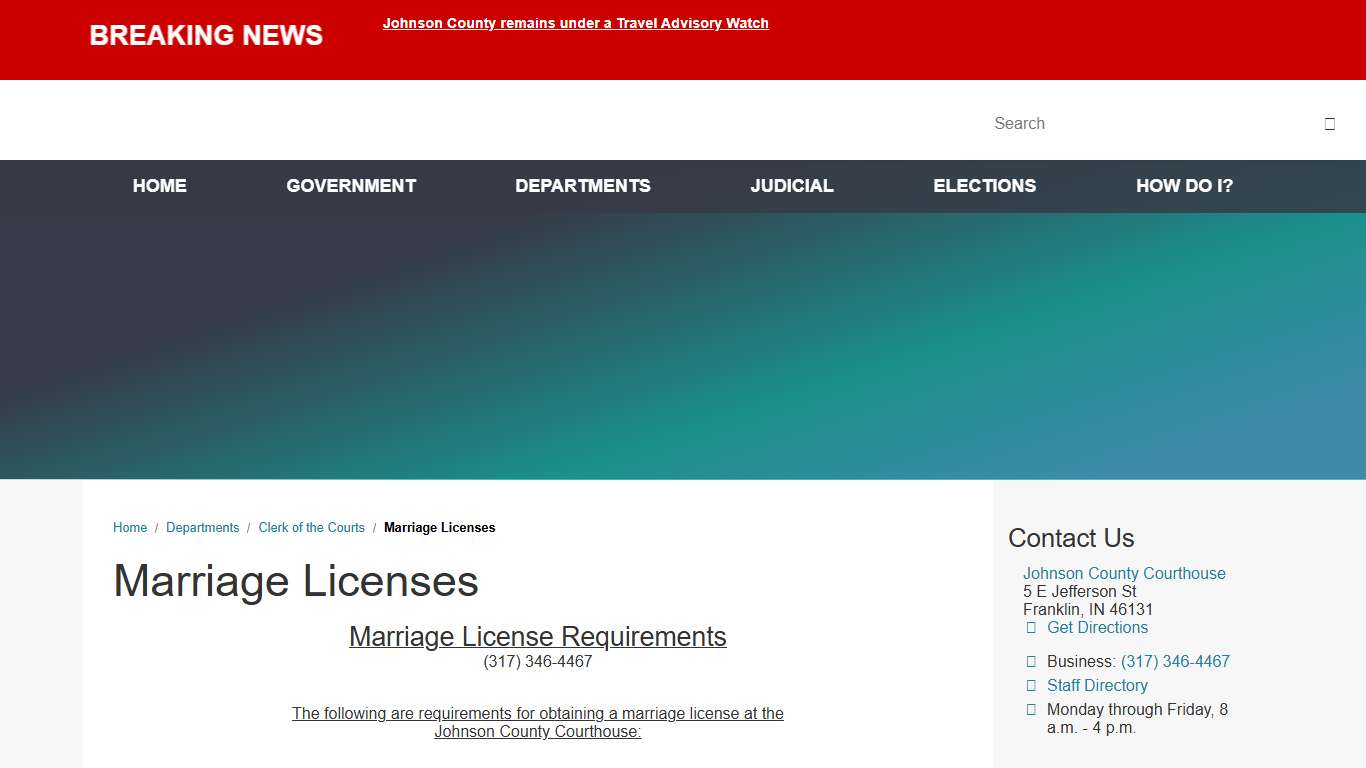Click the search magnifying glass icon
Image resolution: width=1366 pixels, height=768 pixels.
pyautogui.click(x=1330, y=123)
